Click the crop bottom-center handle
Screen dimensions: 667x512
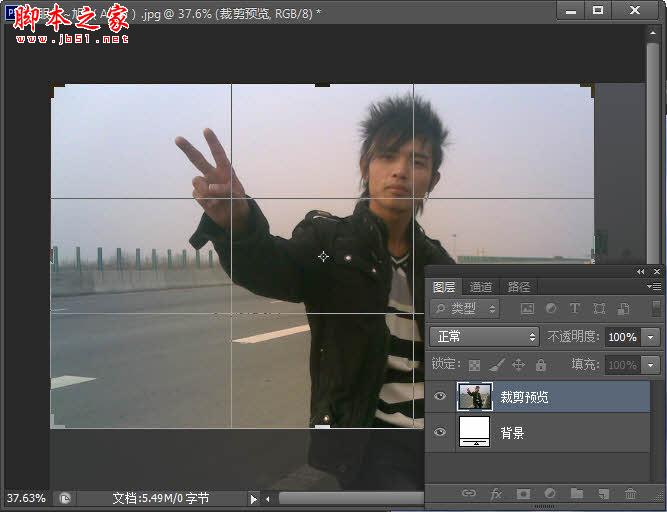(322, 427)
